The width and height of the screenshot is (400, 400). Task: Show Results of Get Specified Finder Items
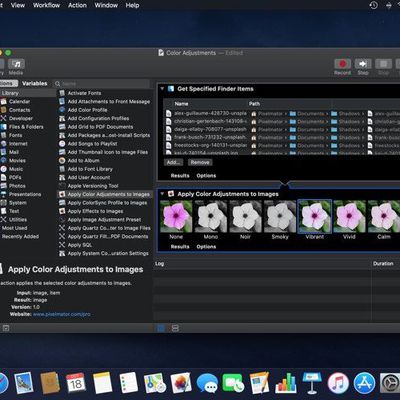click(180, 176)
